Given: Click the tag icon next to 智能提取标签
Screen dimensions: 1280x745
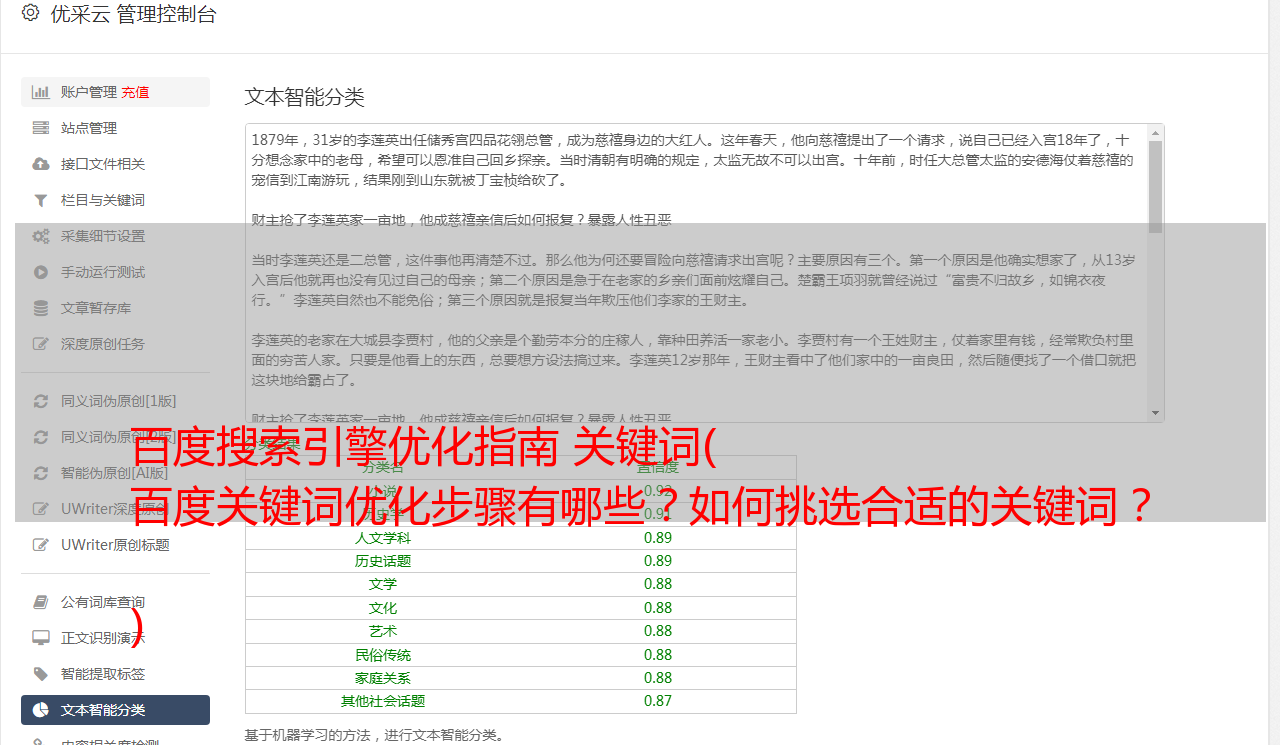Looking at the screenshot, I should [41, 674].
